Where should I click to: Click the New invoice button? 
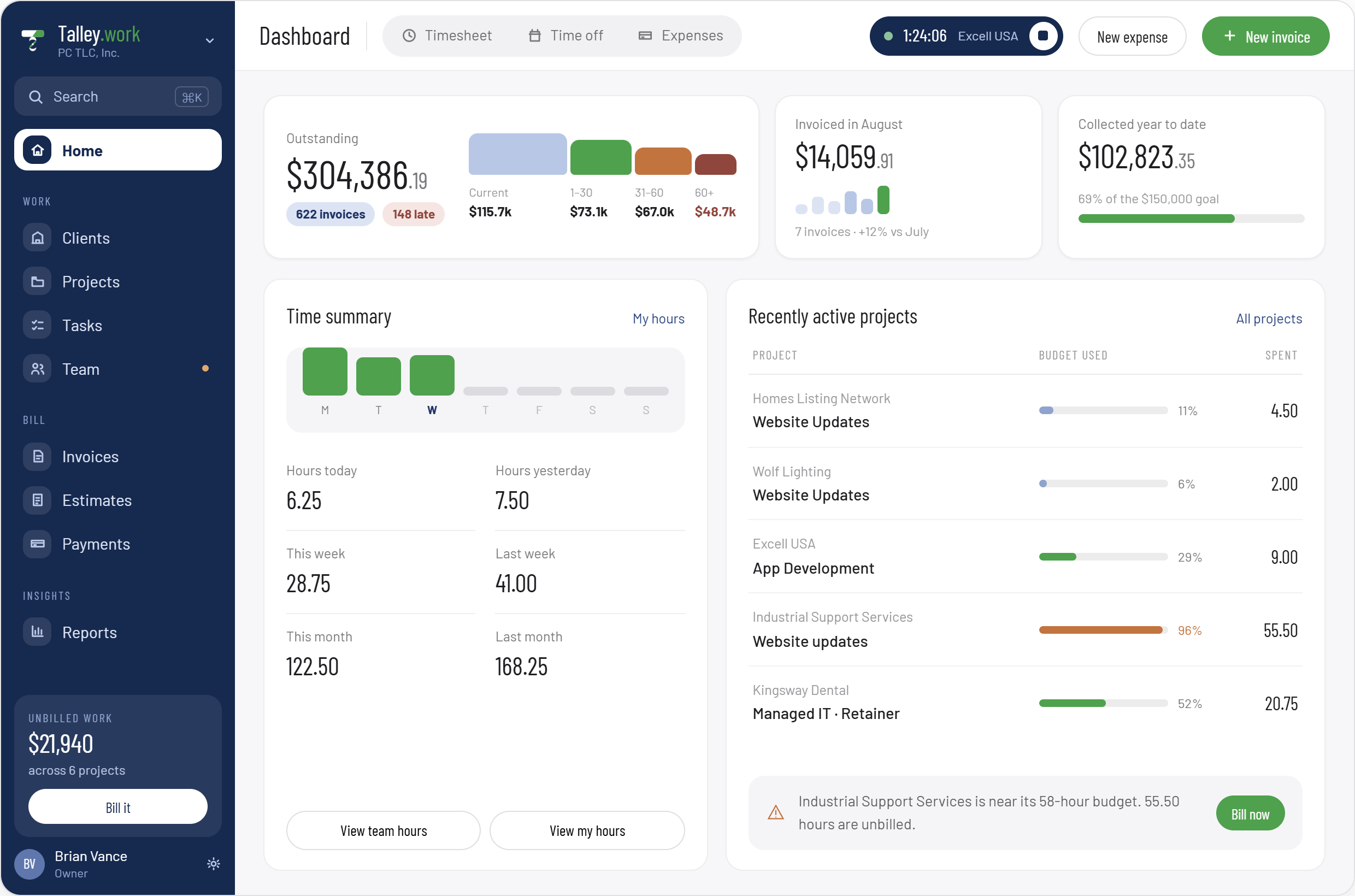1265,37
